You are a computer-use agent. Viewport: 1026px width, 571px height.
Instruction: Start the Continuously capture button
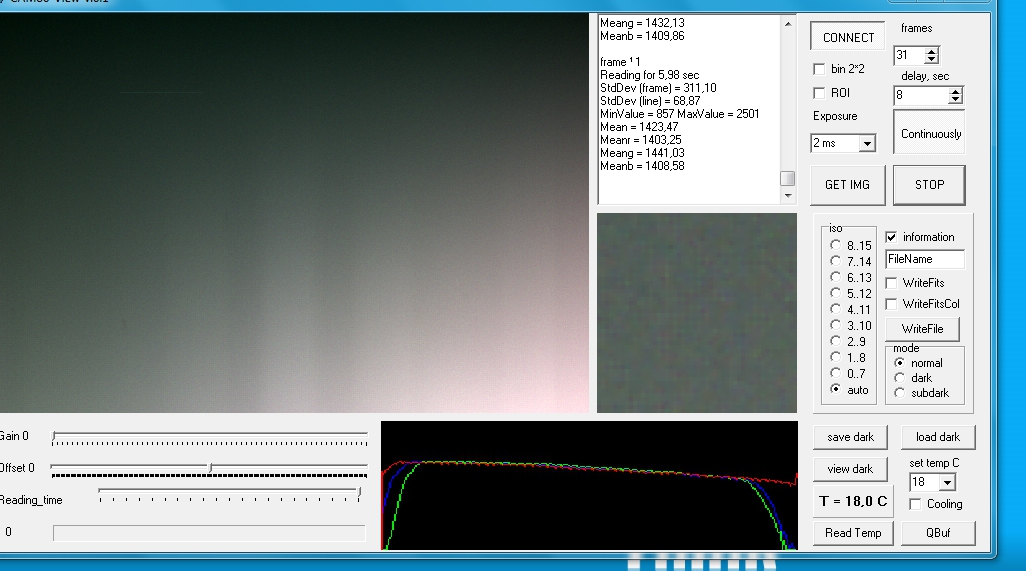(929, 133)
